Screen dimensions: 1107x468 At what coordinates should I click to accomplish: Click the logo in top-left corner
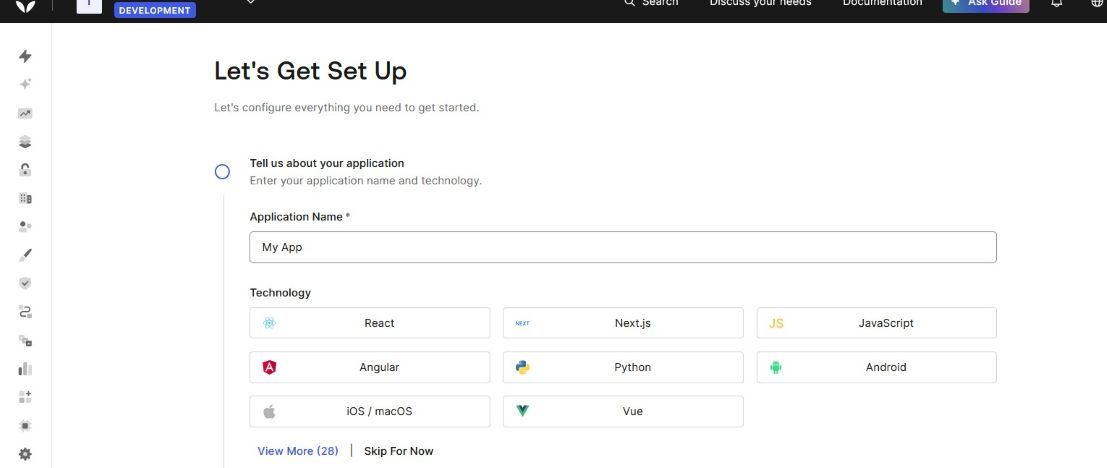[25, 6]
